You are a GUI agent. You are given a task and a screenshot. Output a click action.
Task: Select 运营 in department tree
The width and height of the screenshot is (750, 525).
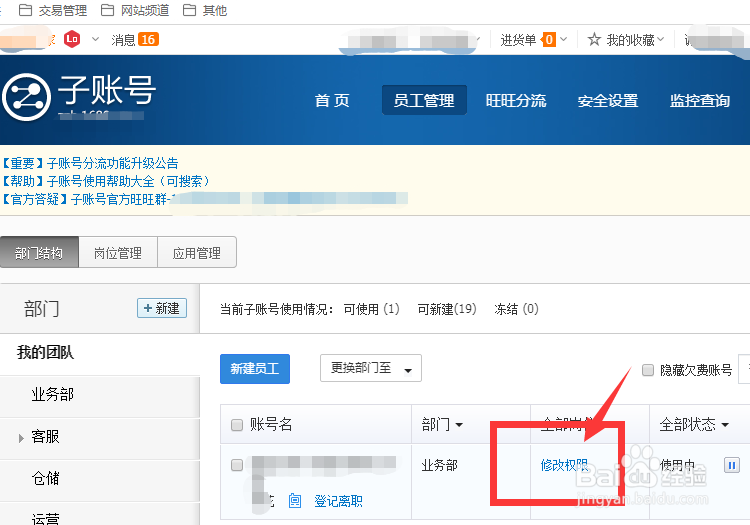(45, 518)
